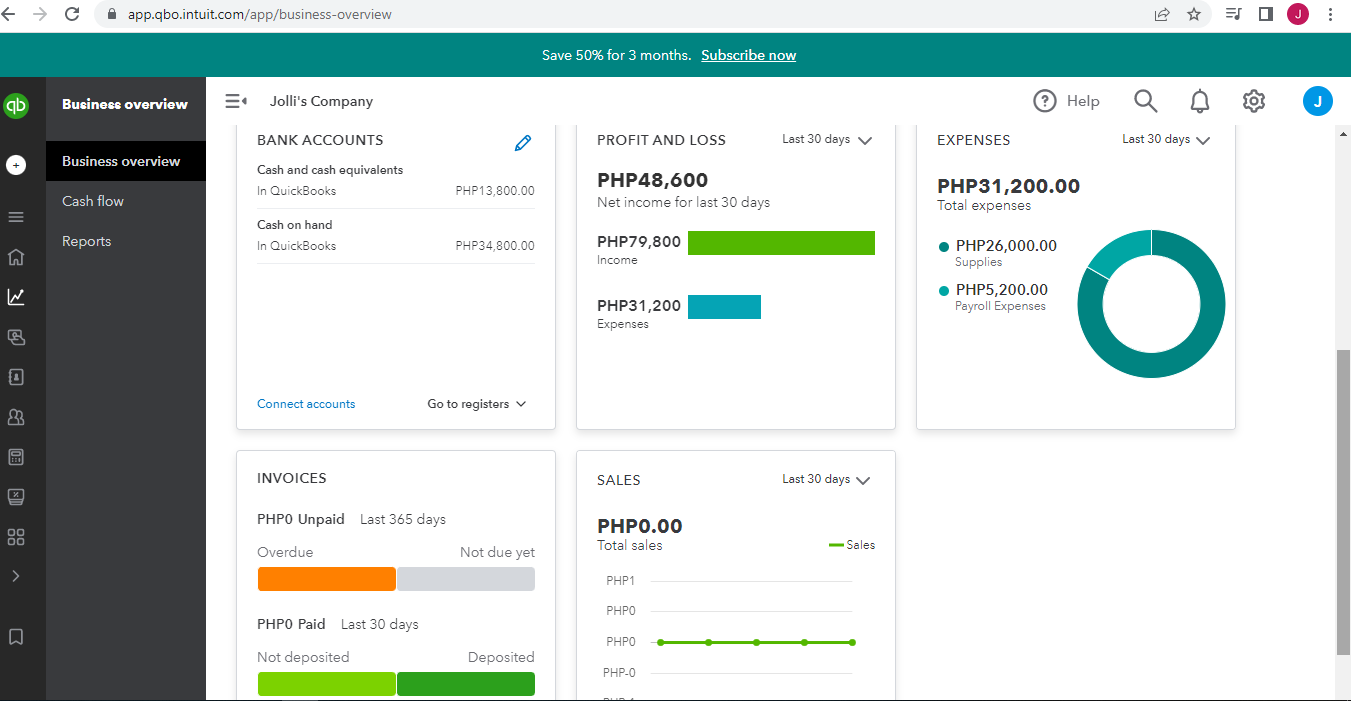Click the search magnifier icon

click(x=1145, y=101)
